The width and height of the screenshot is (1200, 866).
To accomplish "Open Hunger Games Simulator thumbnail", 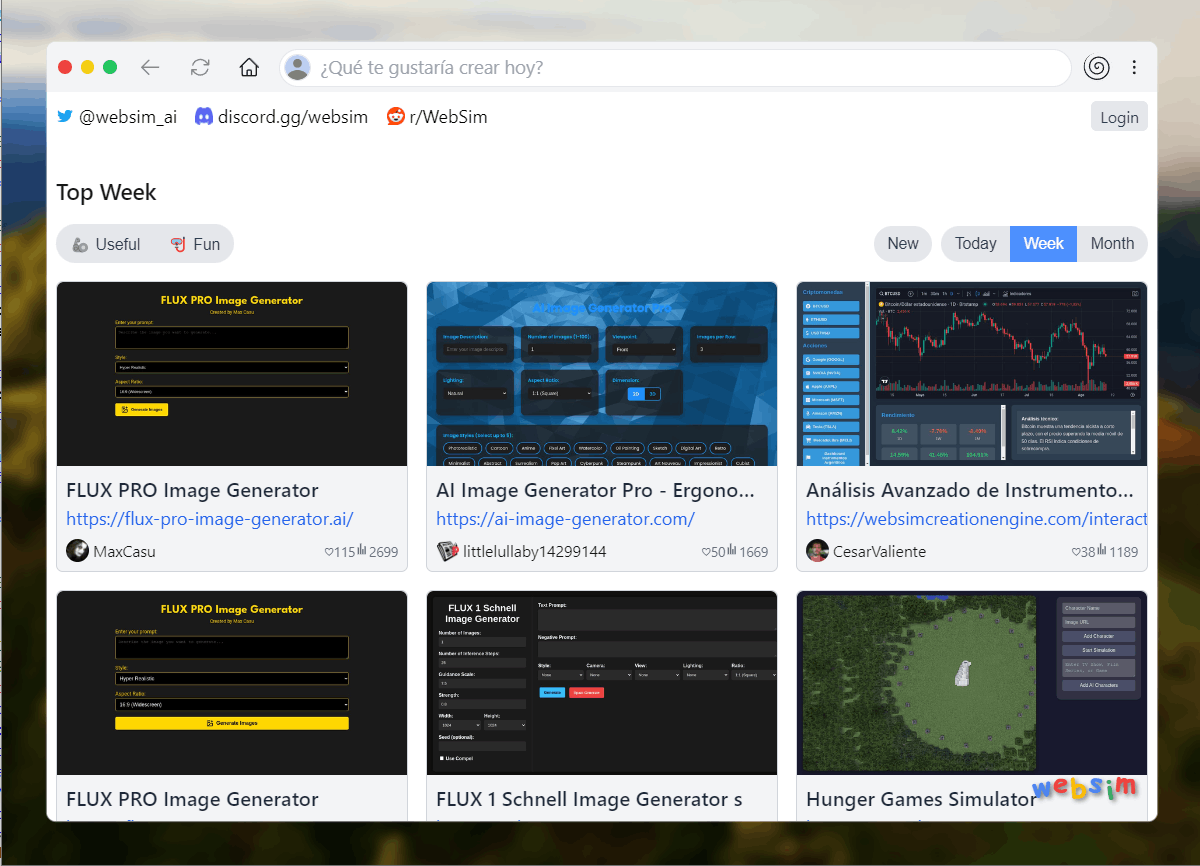I will click(972, 683).
